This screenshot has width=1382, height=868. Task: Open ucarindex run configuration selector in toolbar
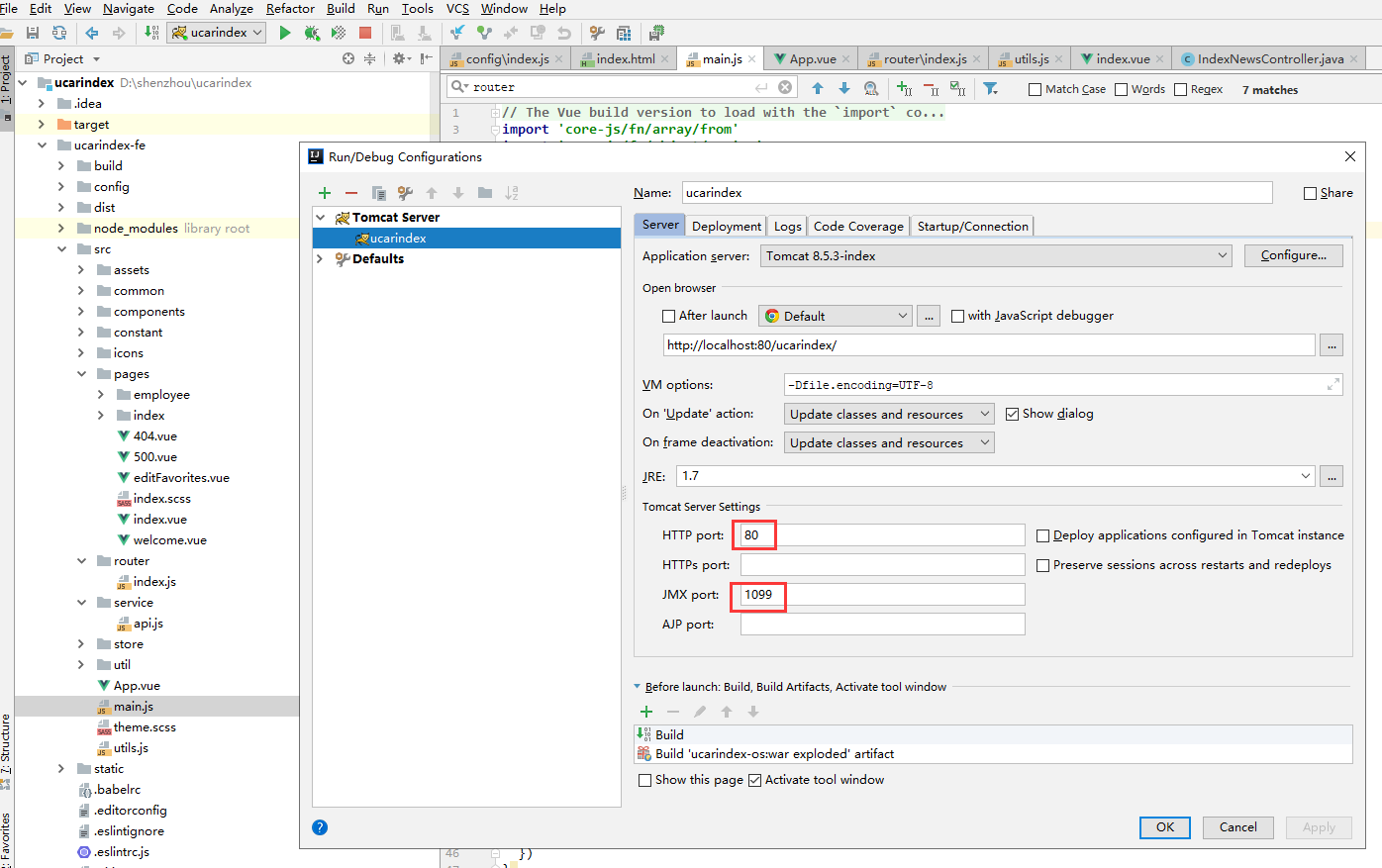(218, 33)
